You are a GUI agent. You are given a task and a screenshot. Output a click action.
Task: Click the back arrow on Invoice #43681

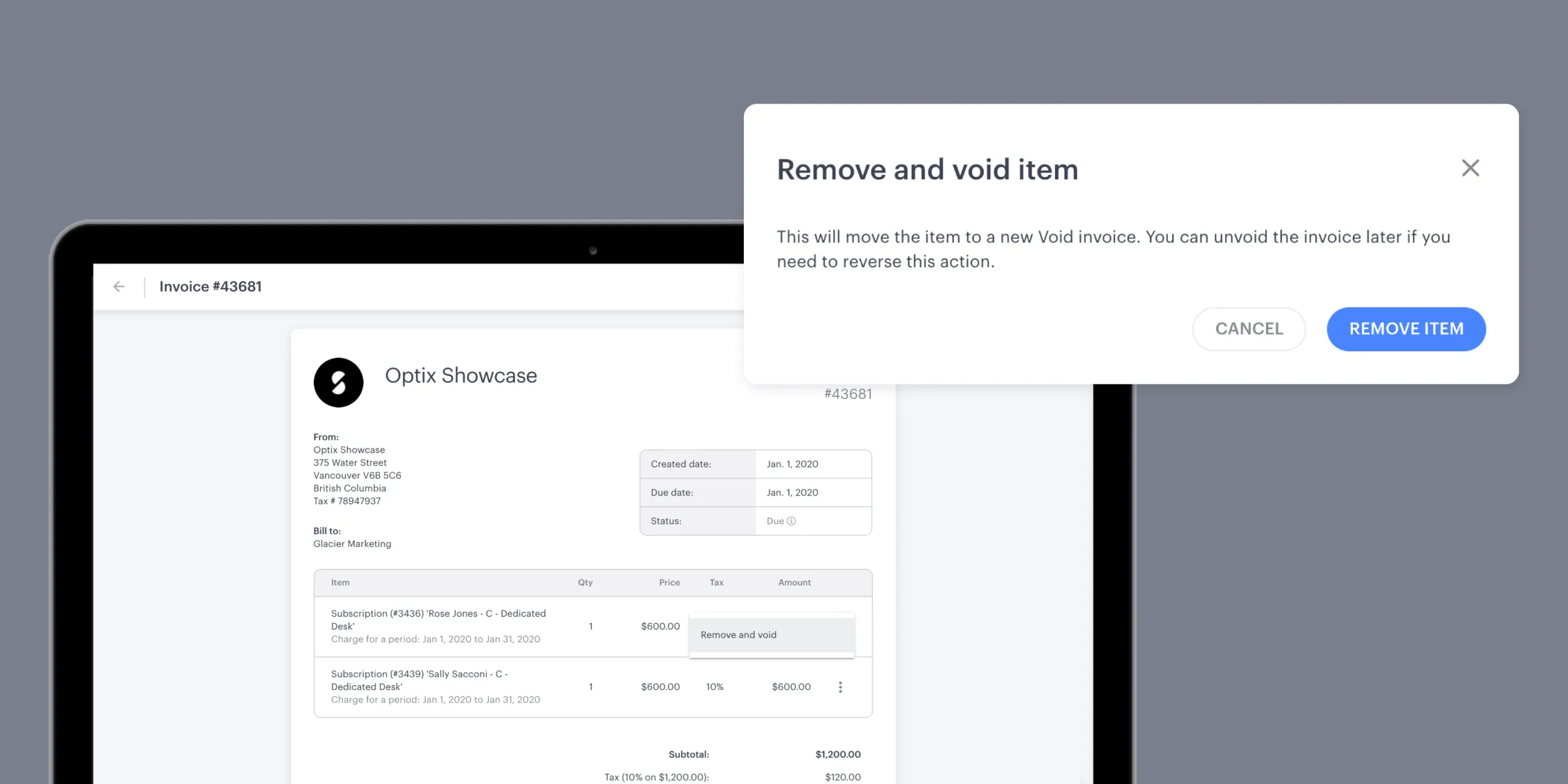pyautogui.click(x=120, y=287)
